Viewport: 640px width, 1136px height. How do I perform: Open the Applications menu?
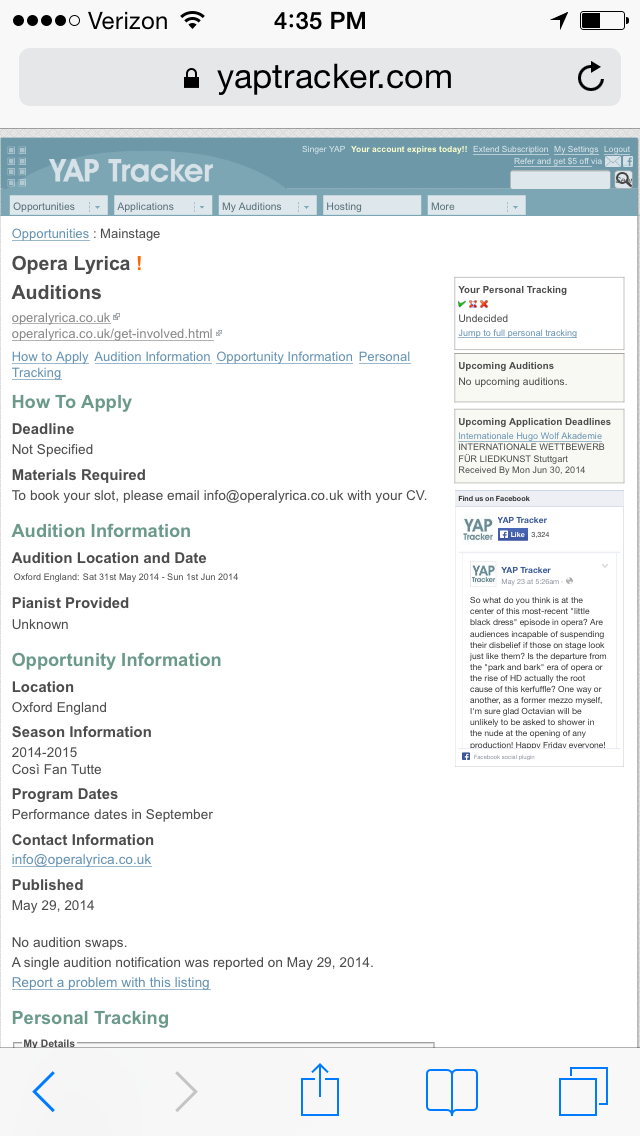coord(146,206)
